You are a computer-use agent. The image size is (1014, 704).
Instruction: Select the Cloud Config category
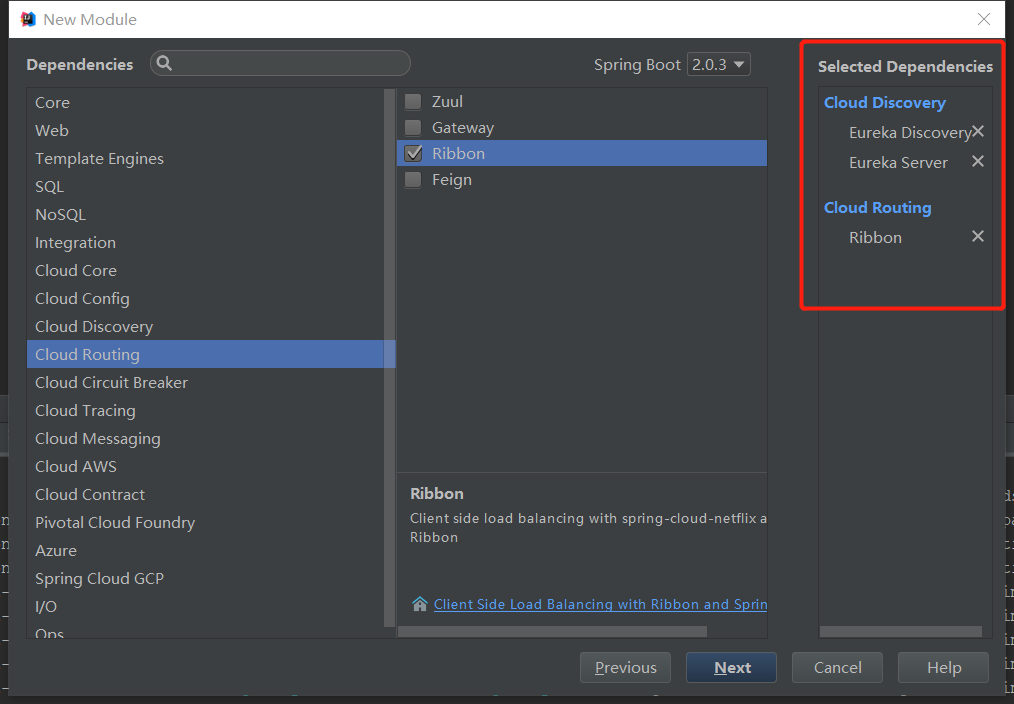[206, 299]
